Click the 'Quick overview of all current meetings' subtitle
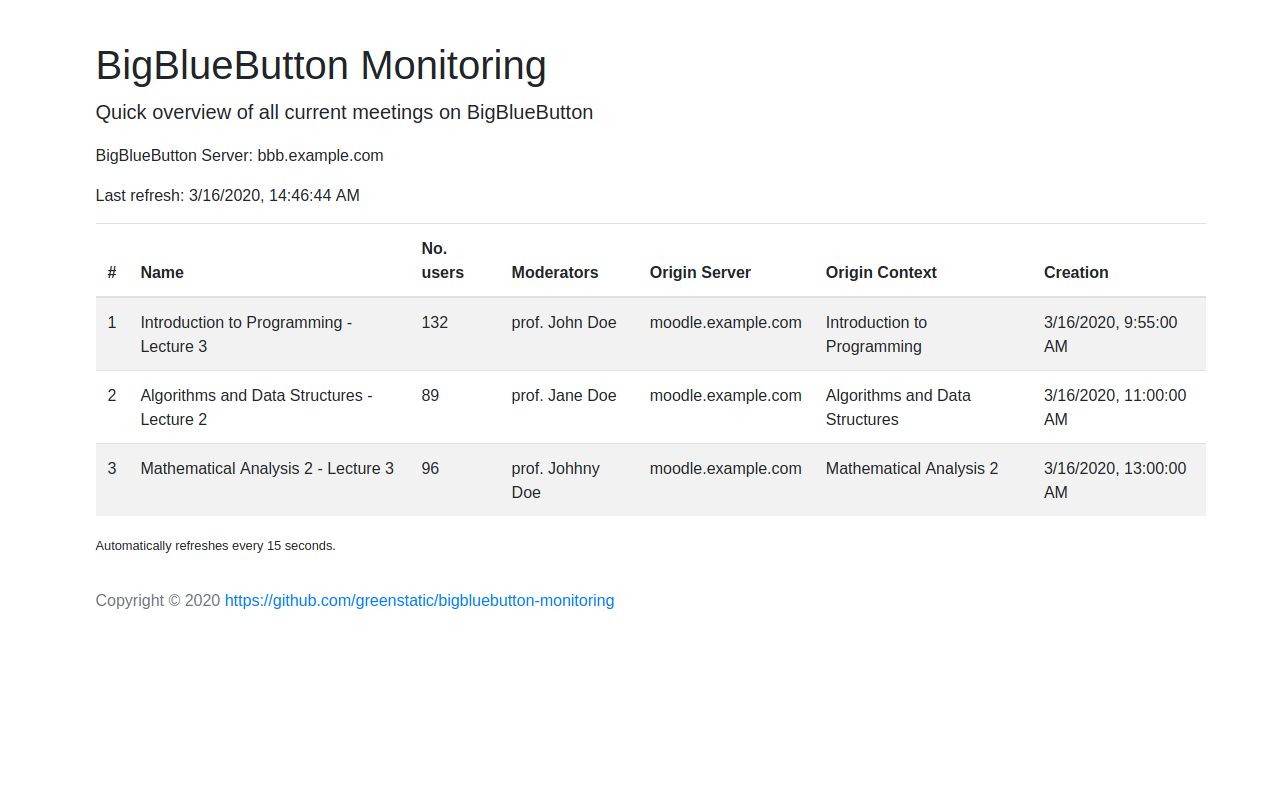The height and width of the screenshot is (793, 1287). pyautogui.click(x=344, y=112)
